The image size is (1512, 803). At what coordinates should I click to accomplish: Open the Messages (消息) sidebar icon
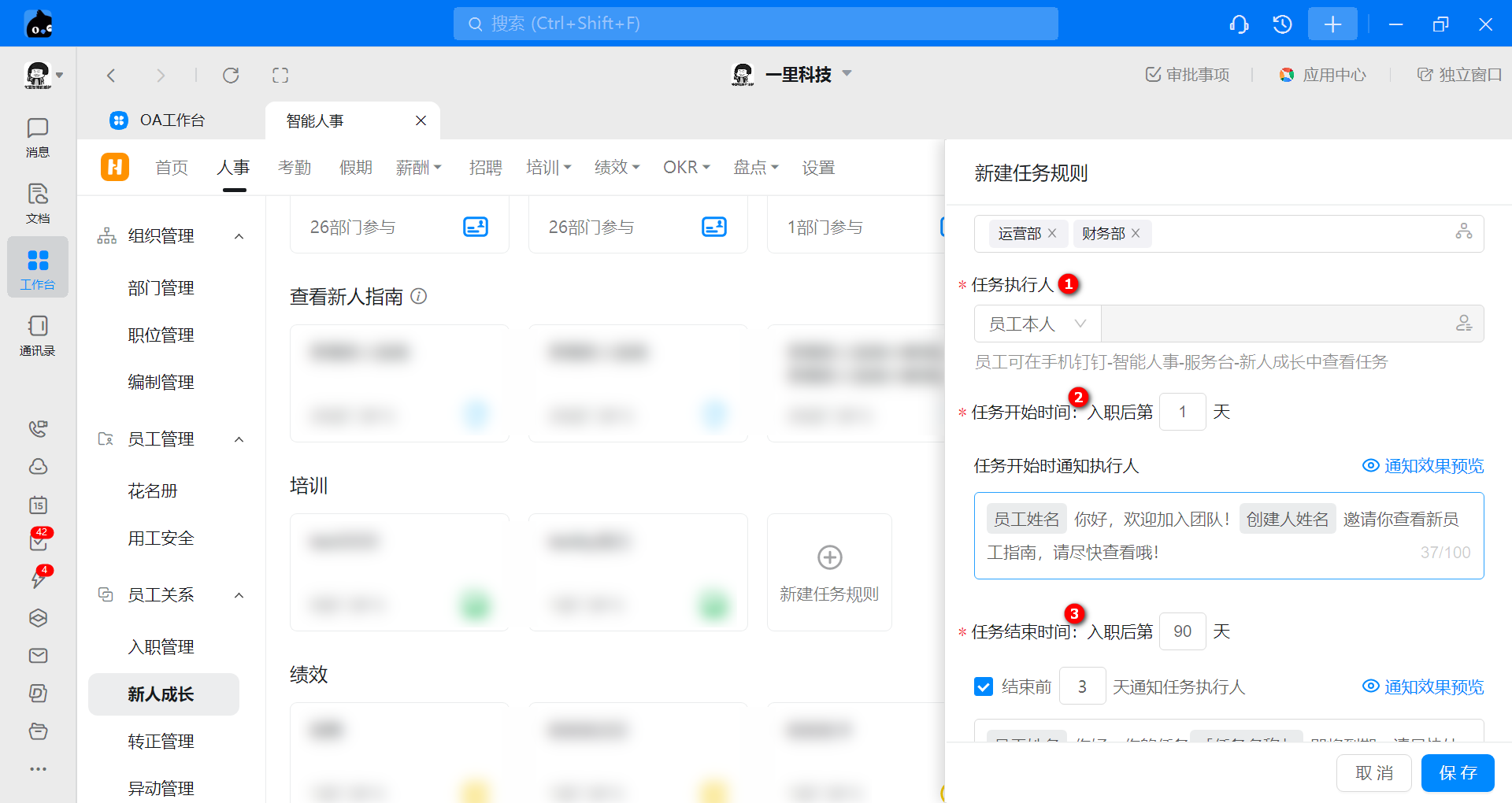click(x=37, y=137)
